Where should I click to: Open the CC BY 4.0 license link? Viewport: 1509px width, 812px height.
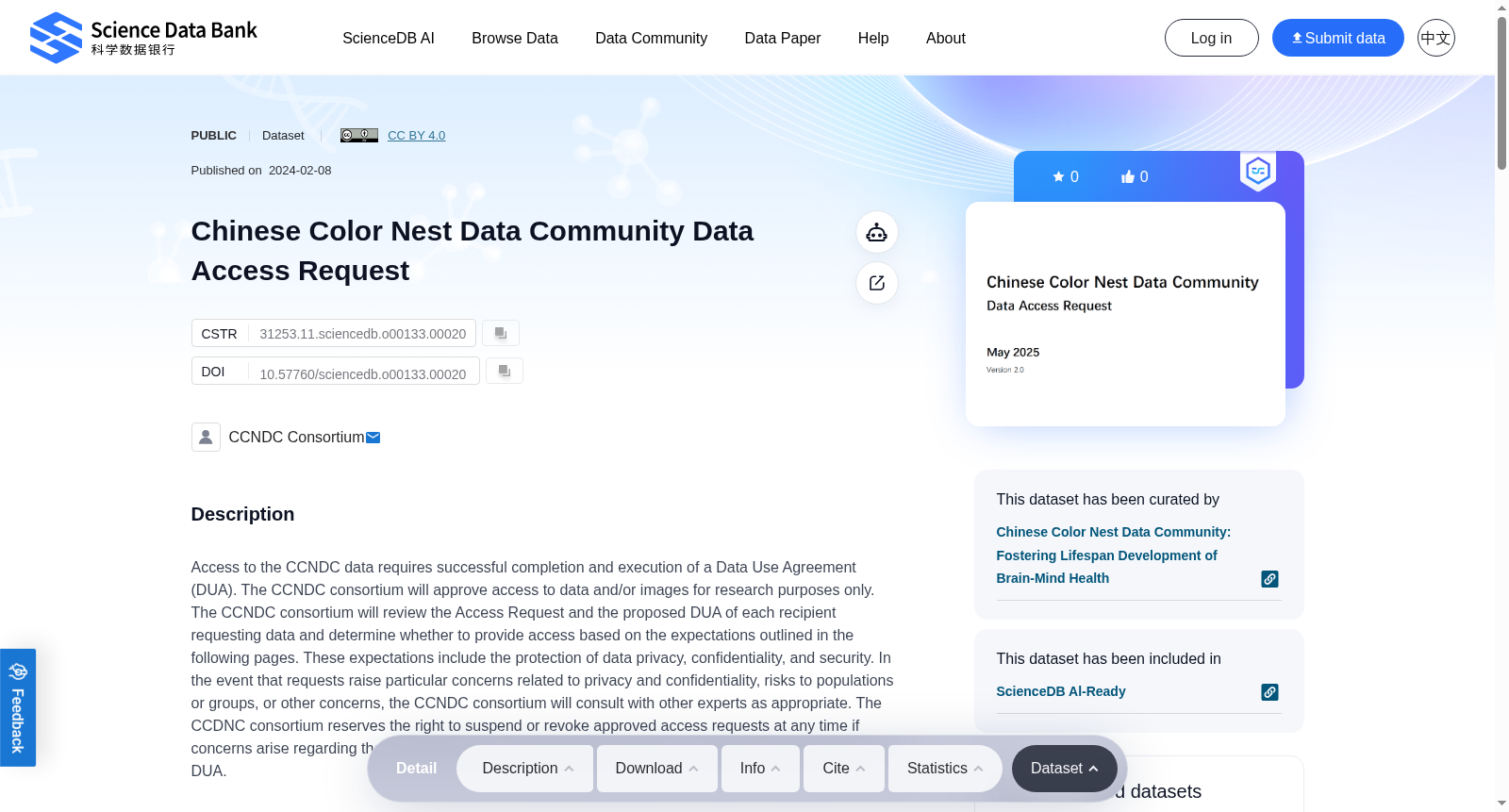(417, 135)
